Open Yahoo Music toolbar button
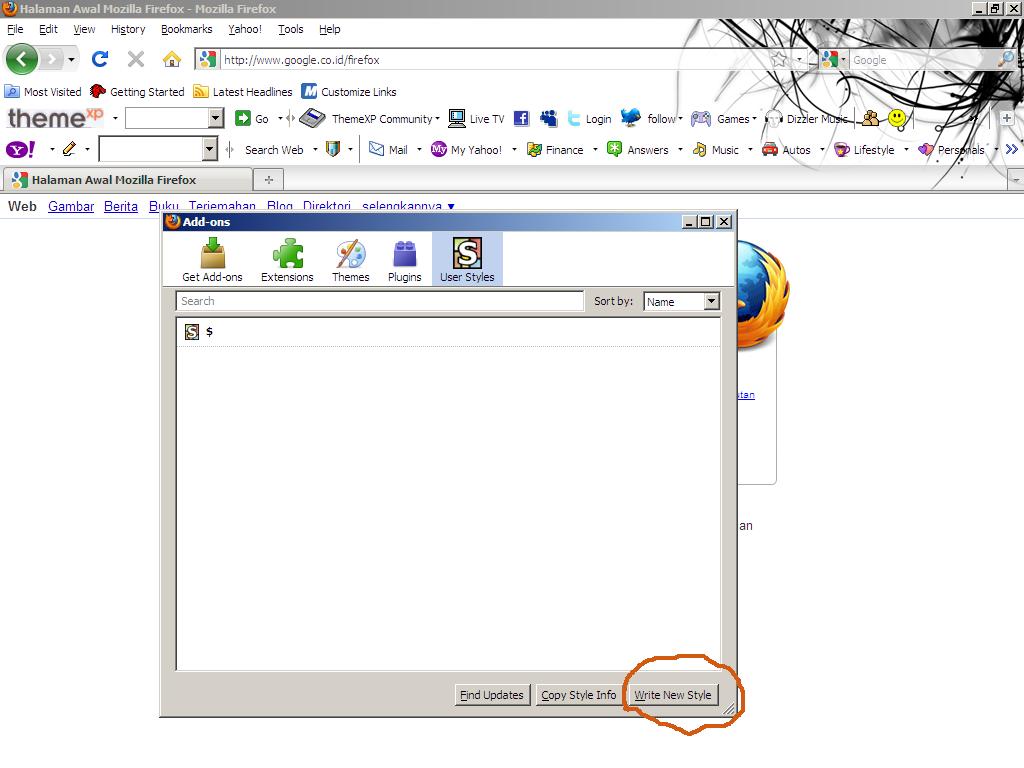Viewport: 1024px width, 768px height. click(716, 150)
